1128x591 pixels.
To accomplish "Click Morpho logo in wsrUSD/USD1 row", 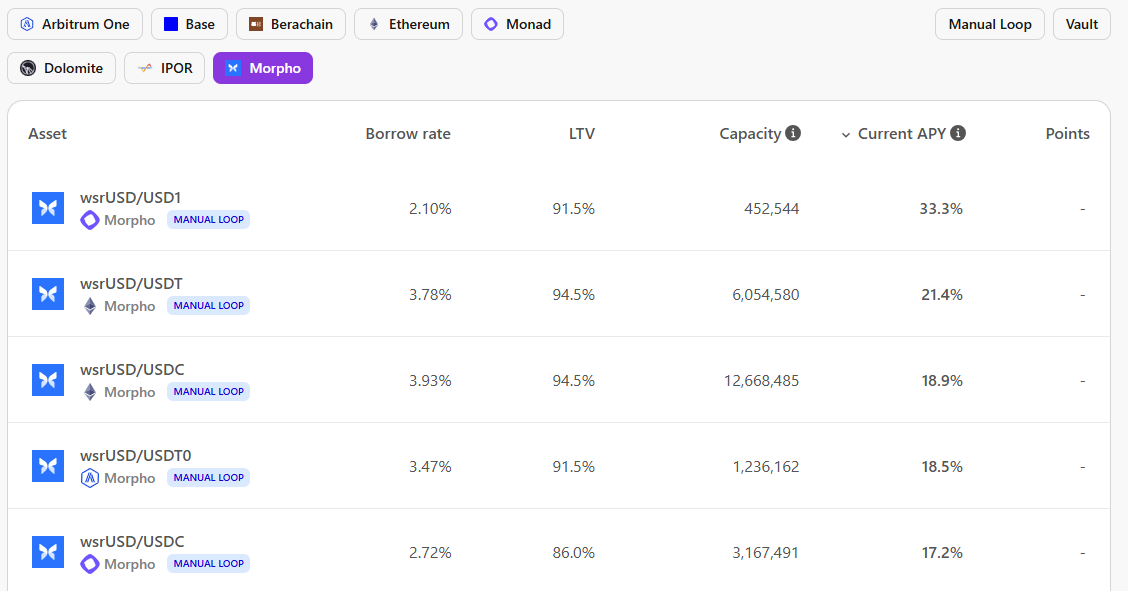I will coord(48,209).
